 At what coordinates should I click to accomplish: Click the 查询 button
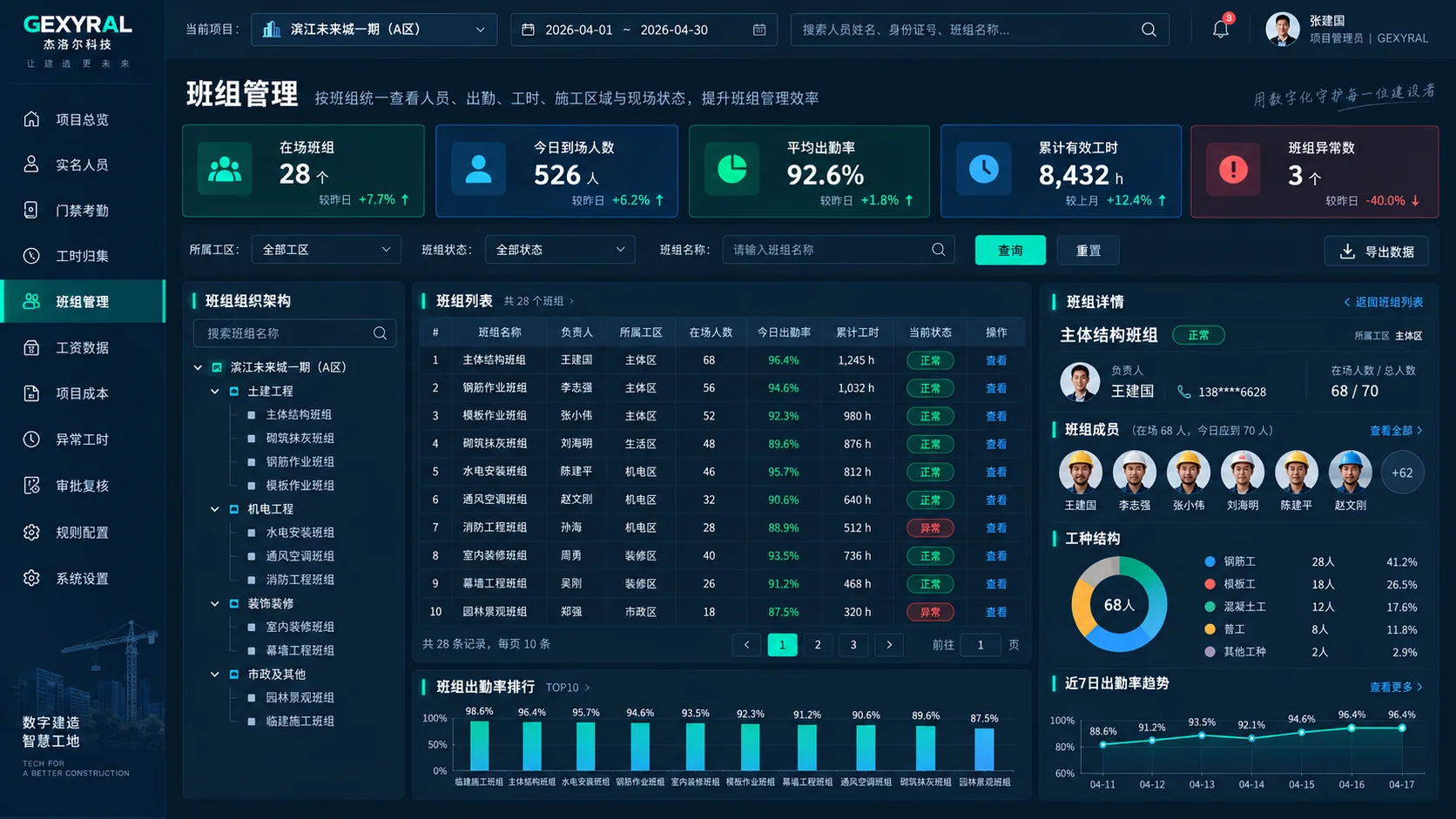[x=1010, y=251]
